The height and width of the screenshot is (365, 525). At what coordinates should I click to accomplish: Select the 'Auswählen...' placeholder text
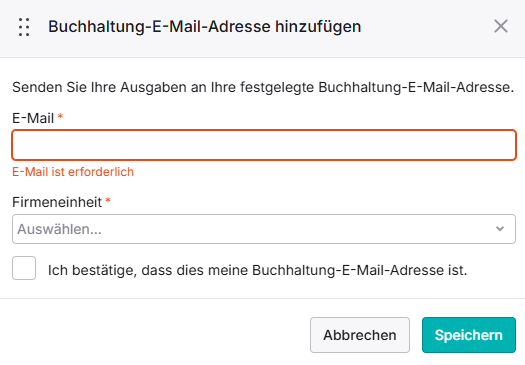click(x=59, y=229)
